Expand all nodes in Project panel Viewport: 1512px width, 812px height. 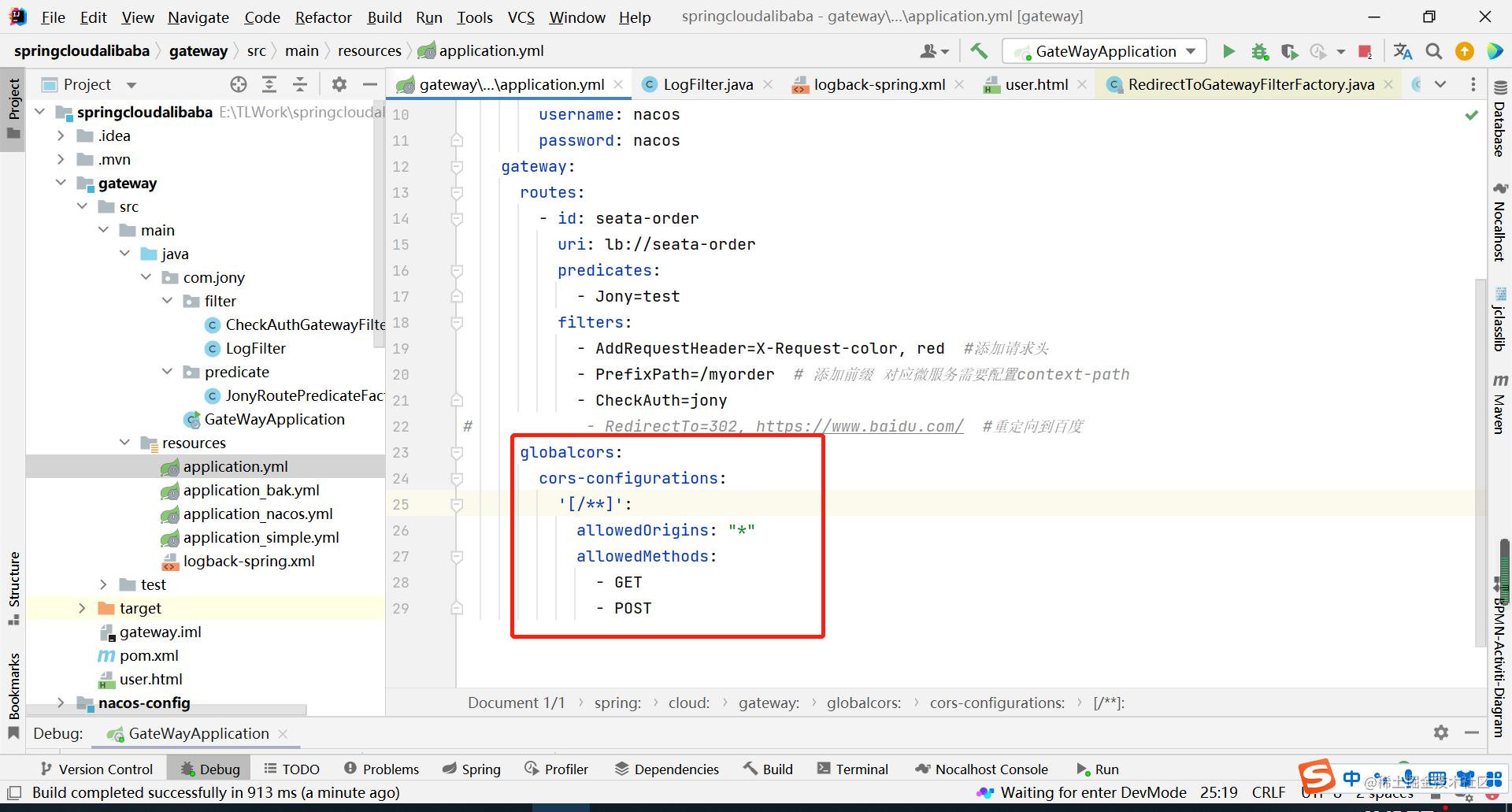[x=269, y=84]
